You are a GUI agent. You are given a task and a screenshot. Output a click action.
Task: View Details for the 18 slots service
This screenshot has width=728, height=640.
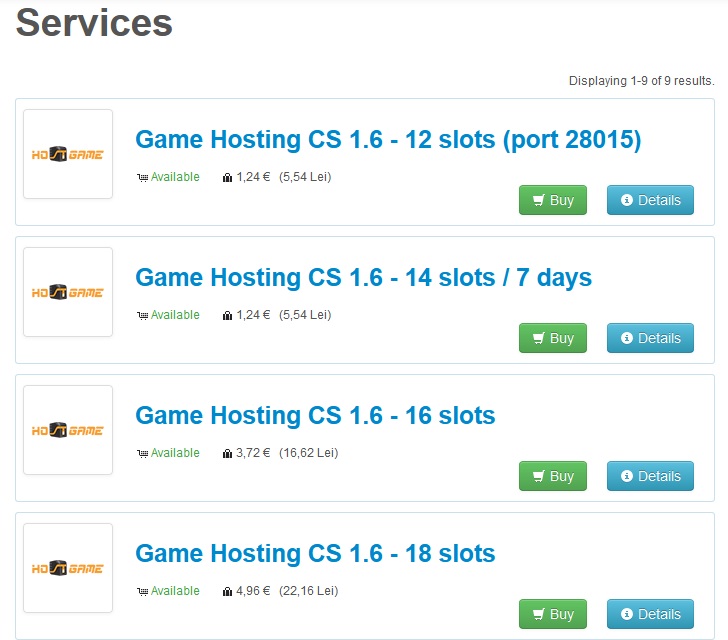point(650,614)
